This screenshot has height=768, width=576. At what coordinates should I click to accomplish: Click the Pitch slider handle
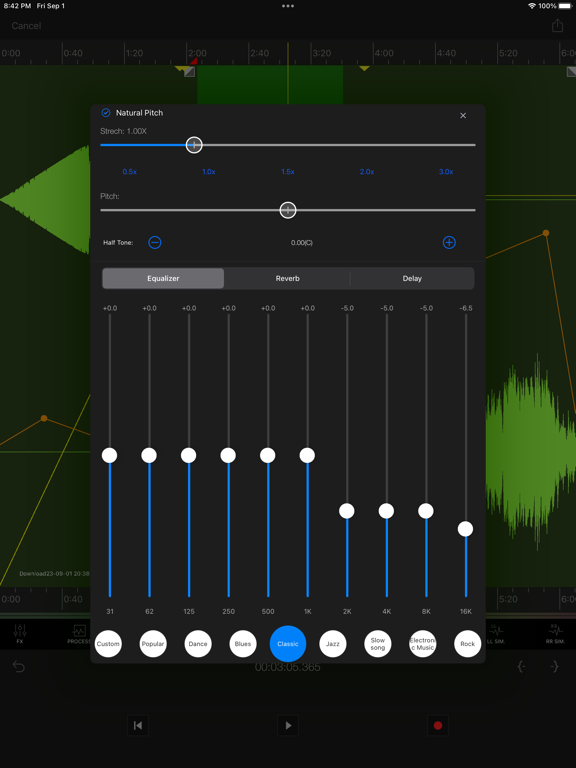[x=288, y=210]
